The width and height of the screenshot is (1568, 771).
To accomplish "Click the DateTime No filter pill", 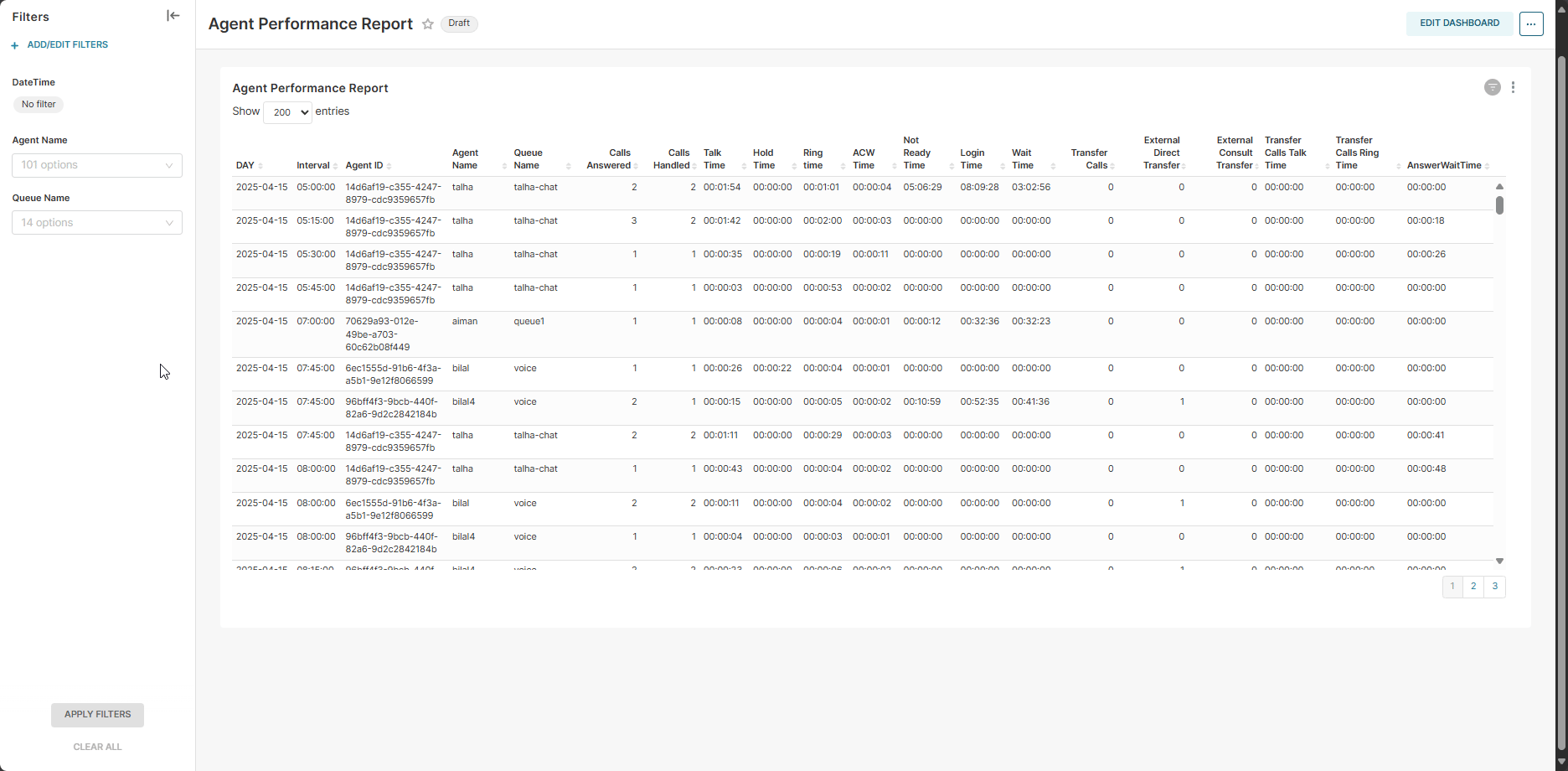I will pyautogui.click(x=39, y=105).
